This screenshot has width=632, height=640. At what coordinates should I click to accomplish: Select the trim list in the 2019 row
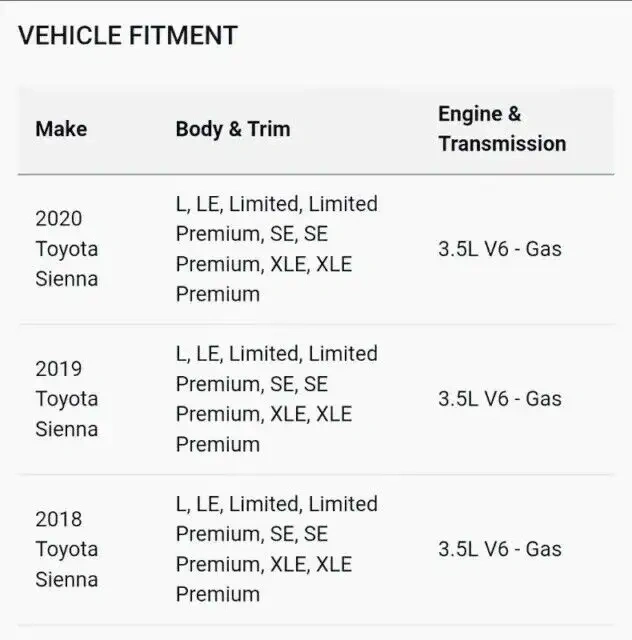pos(277,399)
